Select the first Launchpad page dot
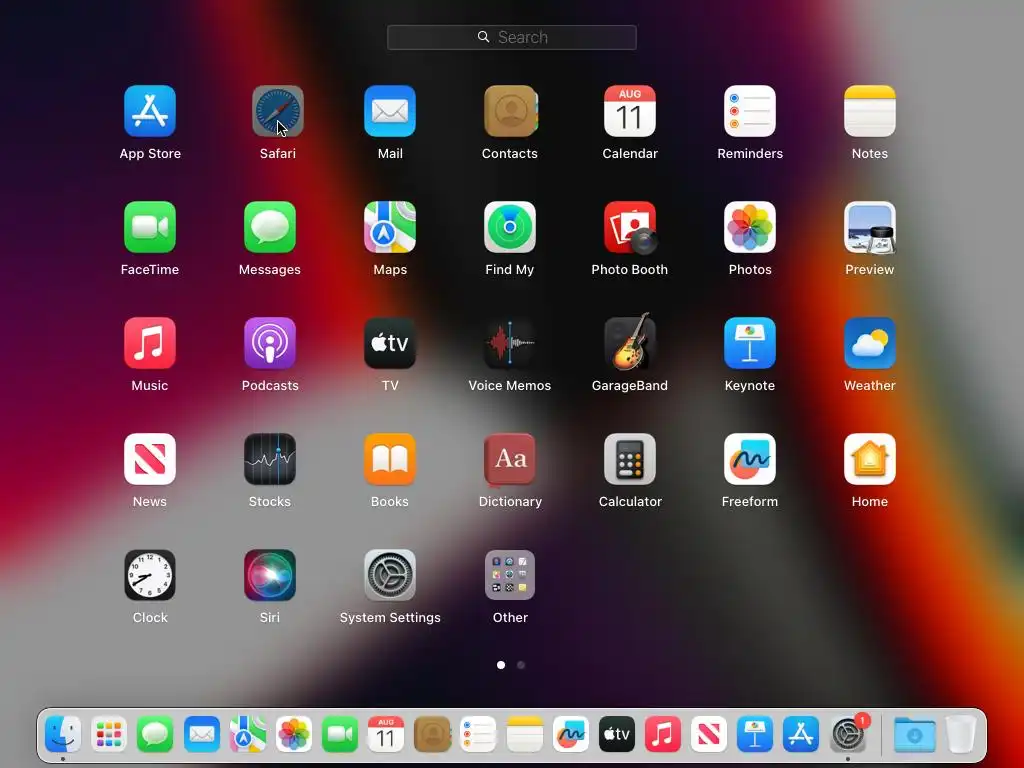Viewport: 1024px width, 768px height. [501, 665]
